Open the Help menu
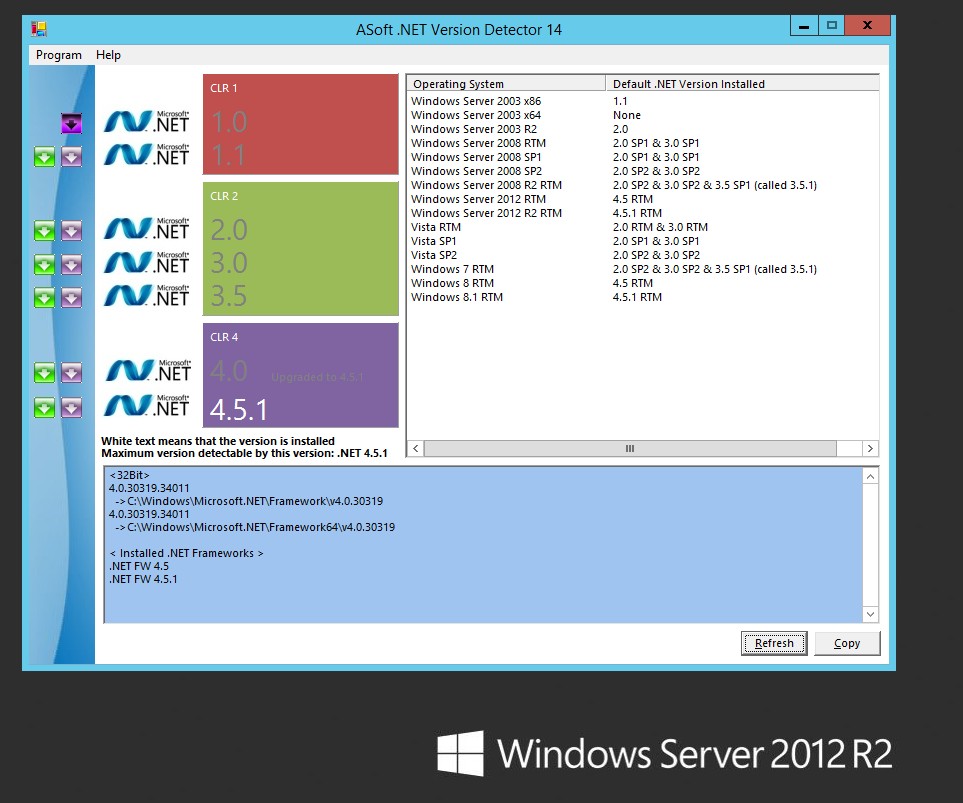963x803 pixels. pos(108,55)
